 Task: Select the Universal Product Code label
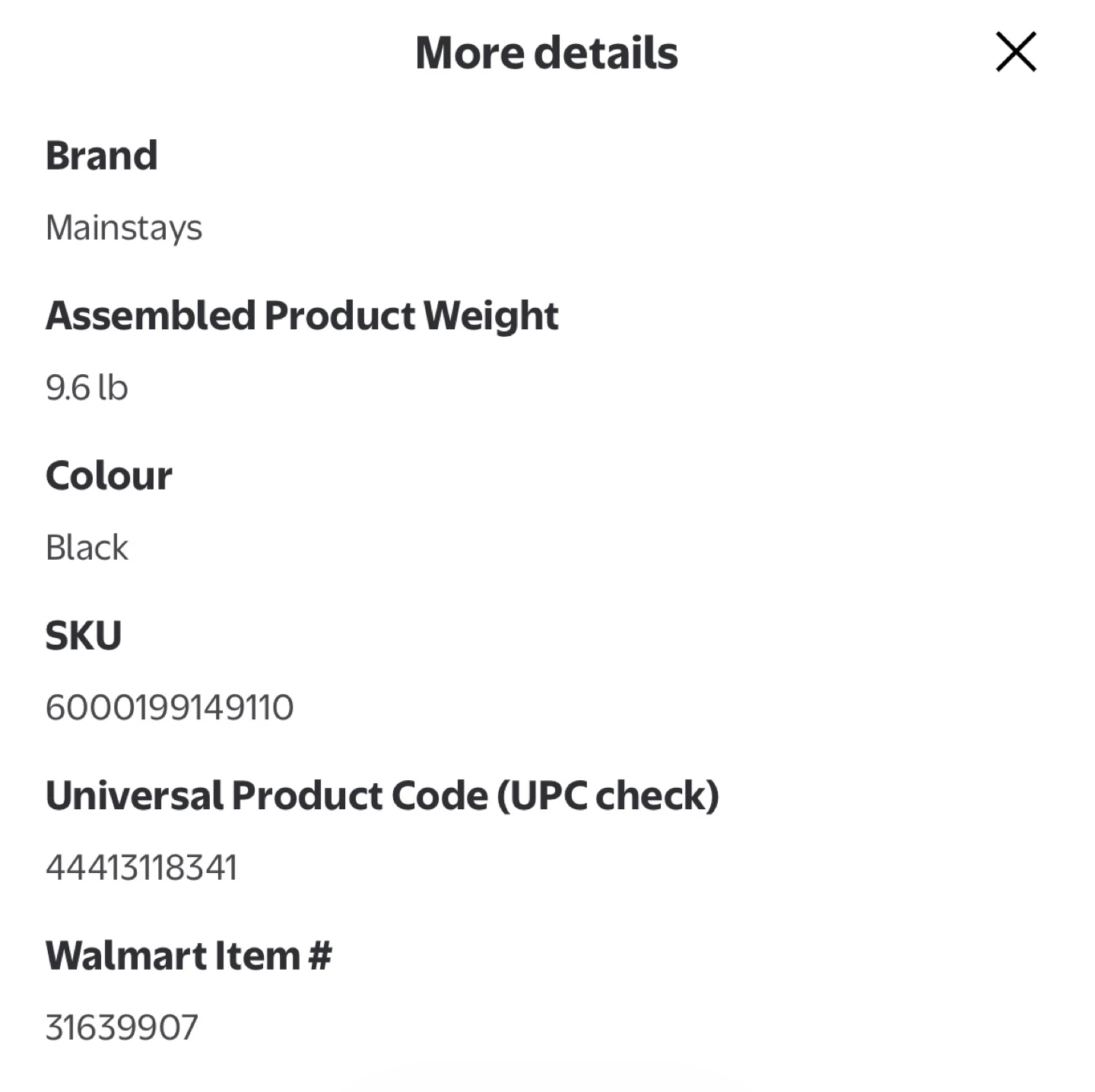coord(382,796)
